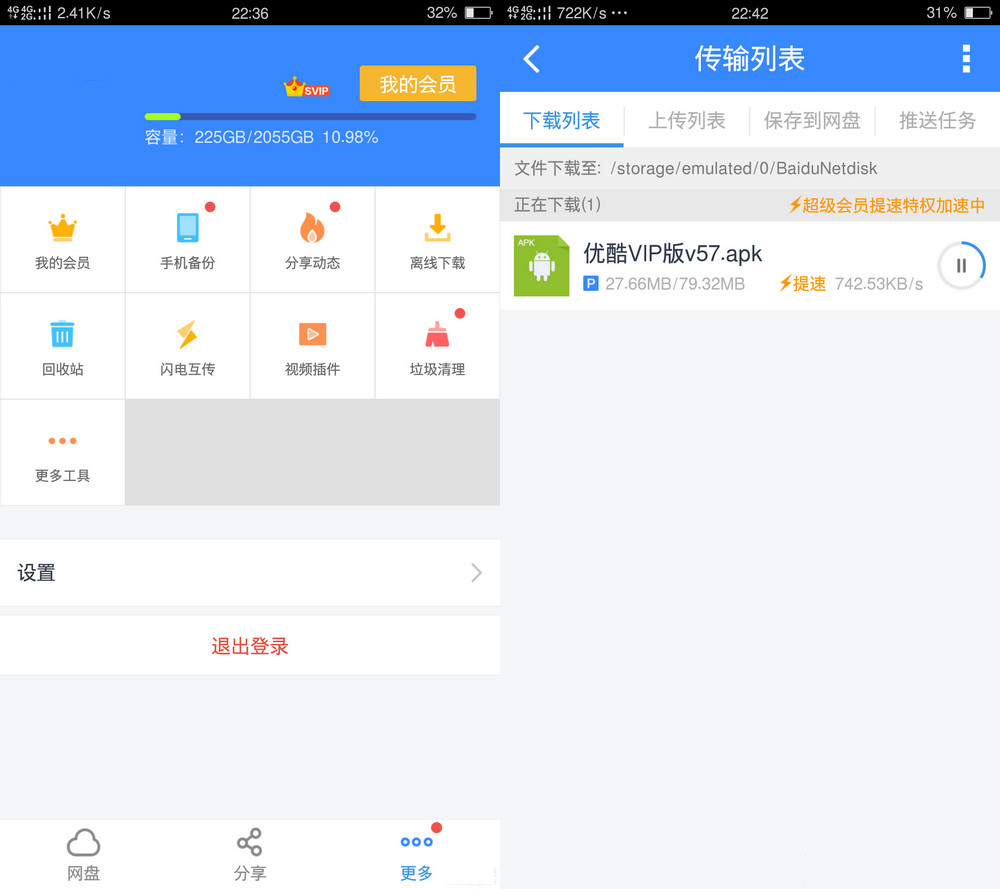Tap the orange 提速 speed-up label

[802, 284]
